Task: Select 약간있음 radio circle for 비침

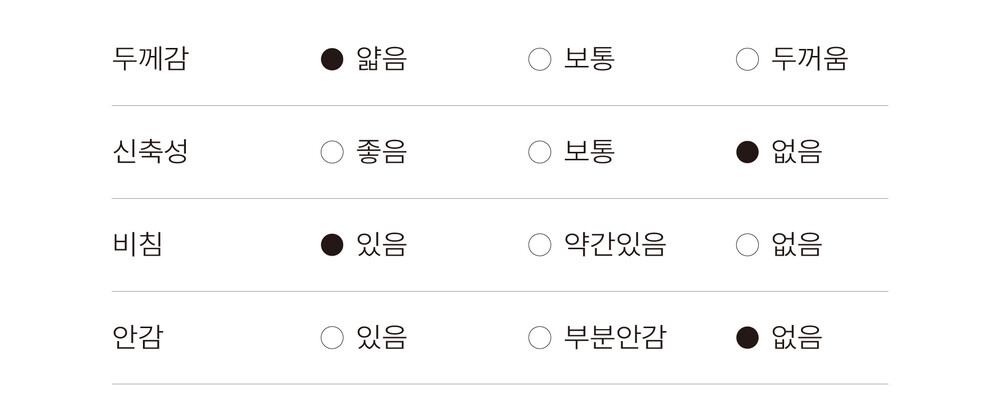Action: [539, 245]
